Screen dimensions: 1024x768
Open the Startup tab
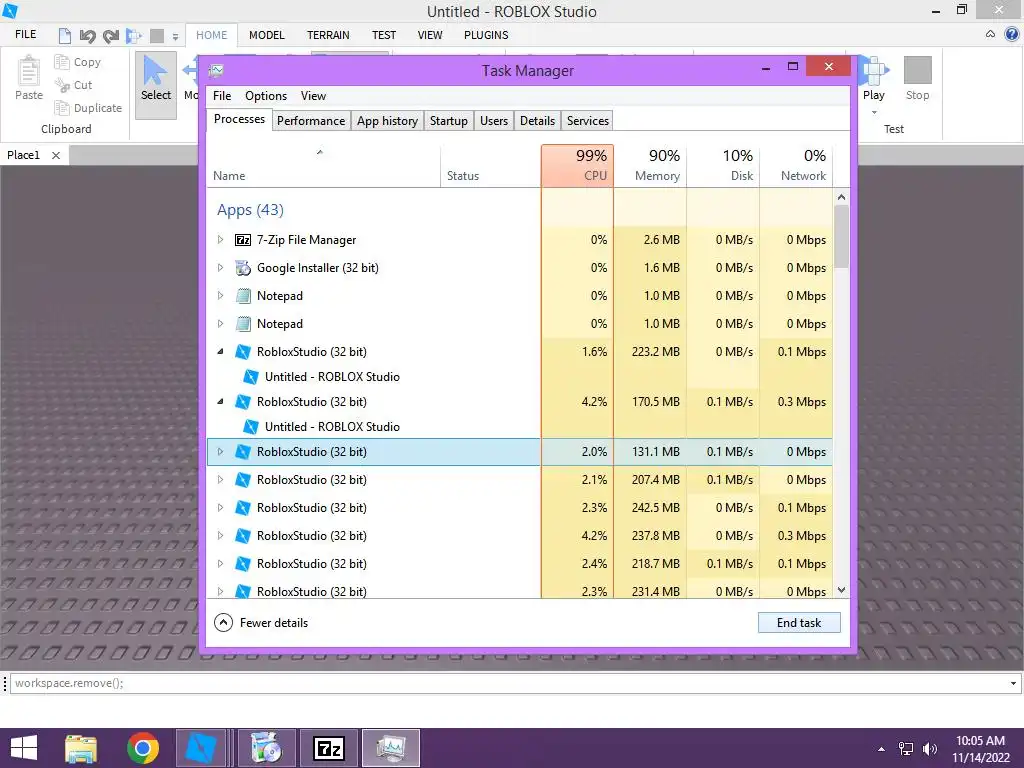449,121
